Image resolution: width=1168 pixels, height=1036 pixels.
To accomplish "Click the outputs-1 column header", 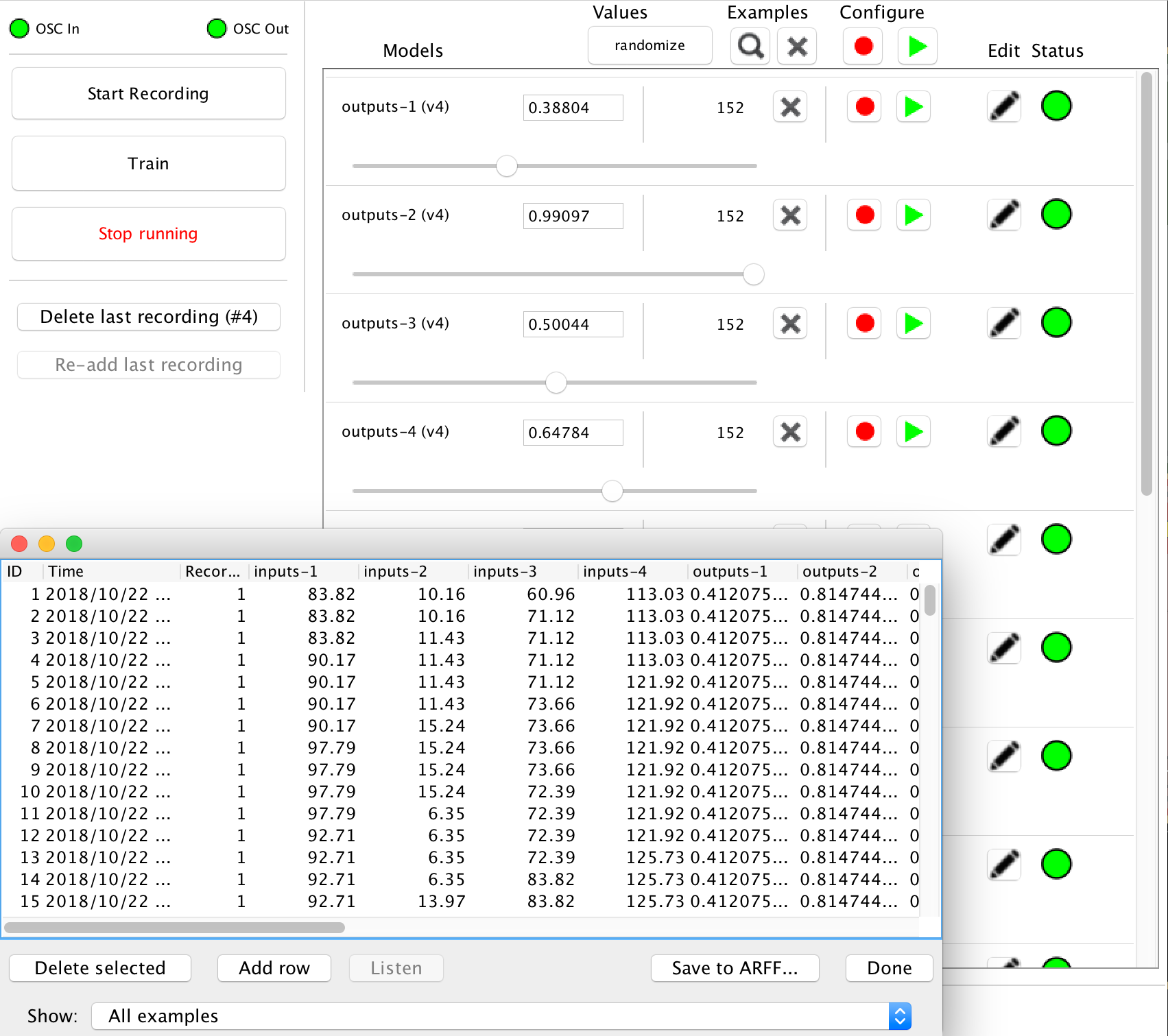I will pyautogui.click(x=743, y=571).
